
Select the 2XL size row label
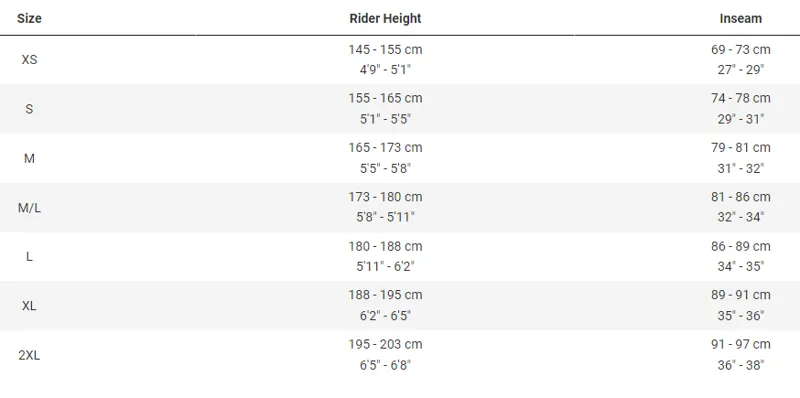(29, 356)
